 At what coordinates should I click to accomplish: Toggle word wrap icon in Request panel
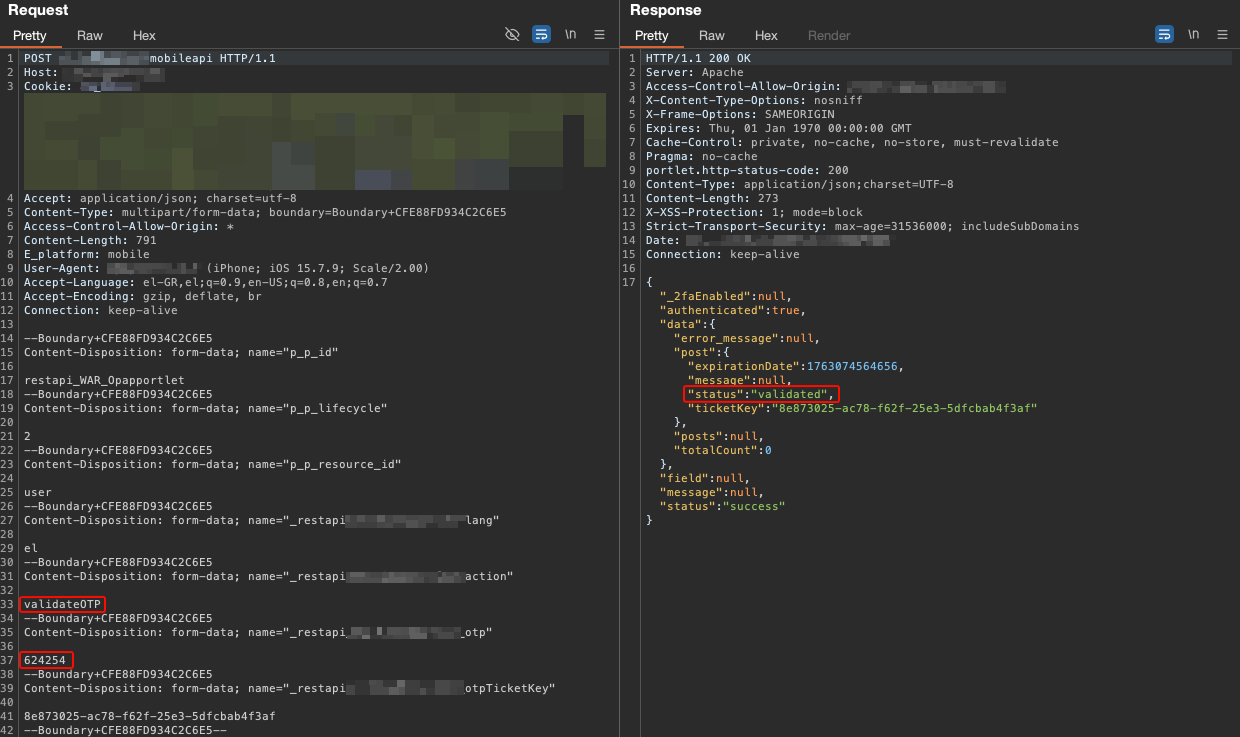click(x=541, y=34)
